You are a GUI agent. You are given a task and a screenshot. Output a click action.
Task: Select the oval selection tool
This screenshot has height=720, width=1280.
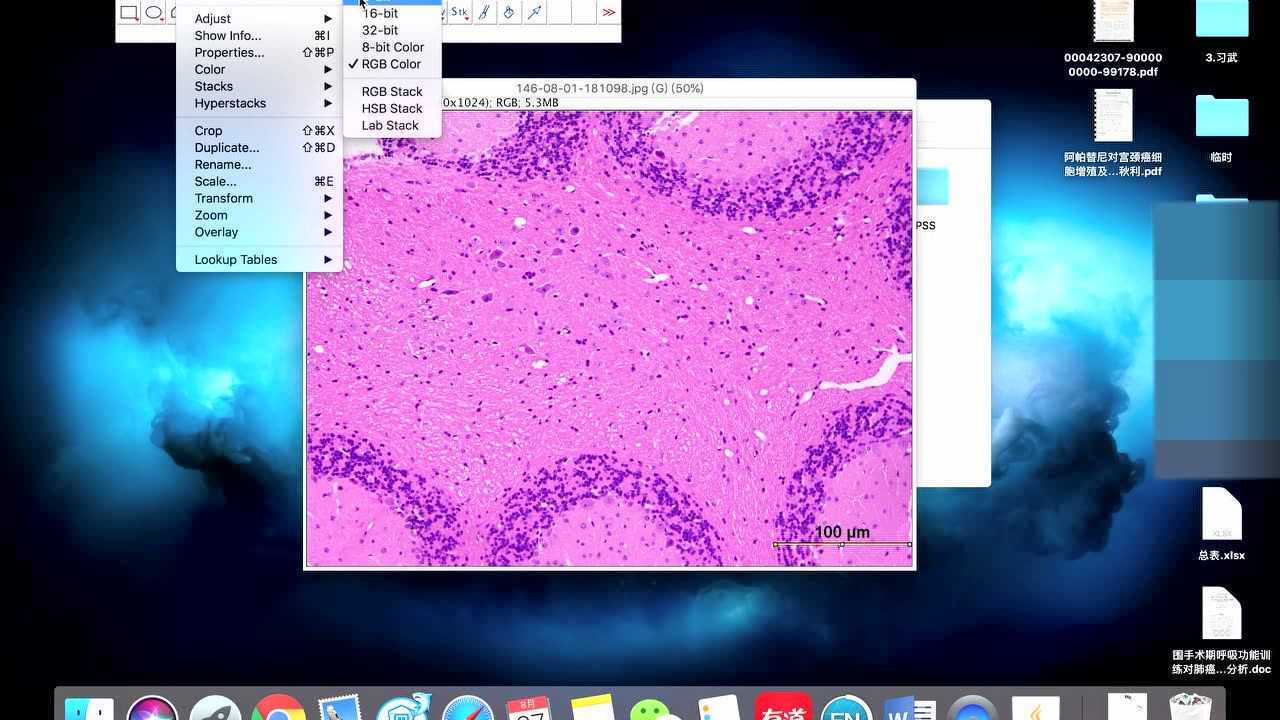(155, 13)
